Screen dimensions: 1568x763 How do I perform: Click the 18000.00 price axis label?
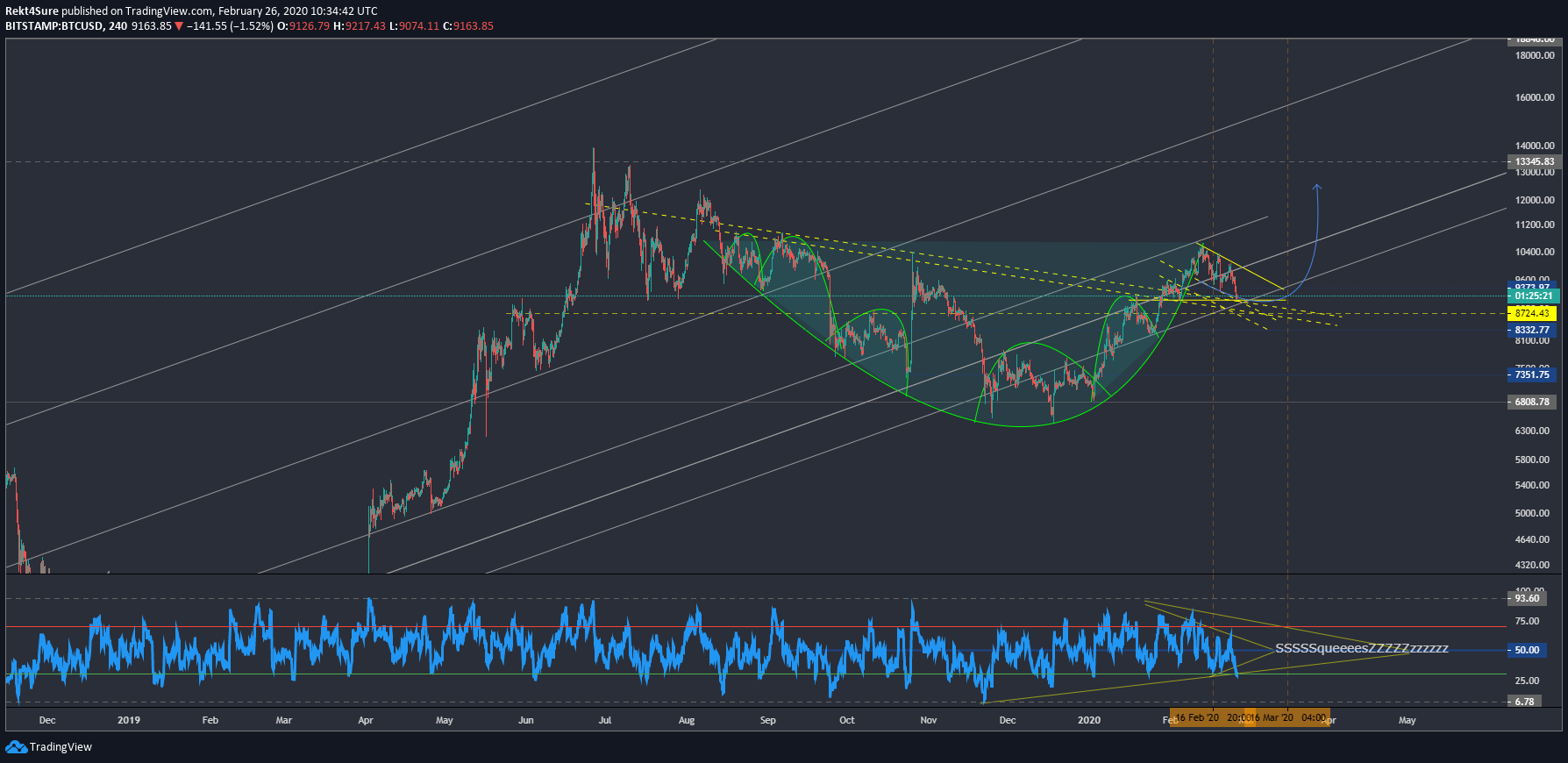(x=1535, y=55)
